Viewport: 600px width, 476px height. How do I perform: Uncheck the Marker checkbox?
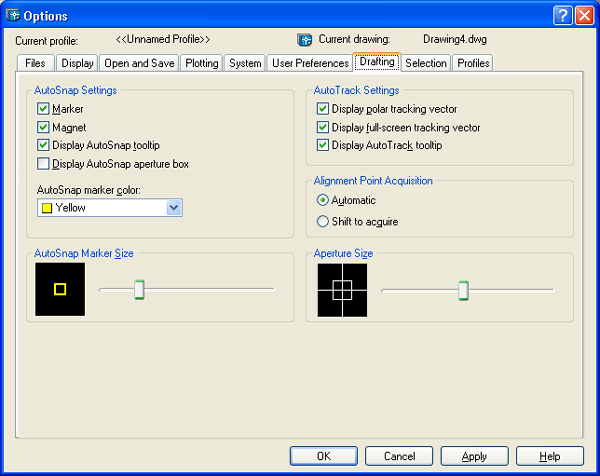[43, 109]
